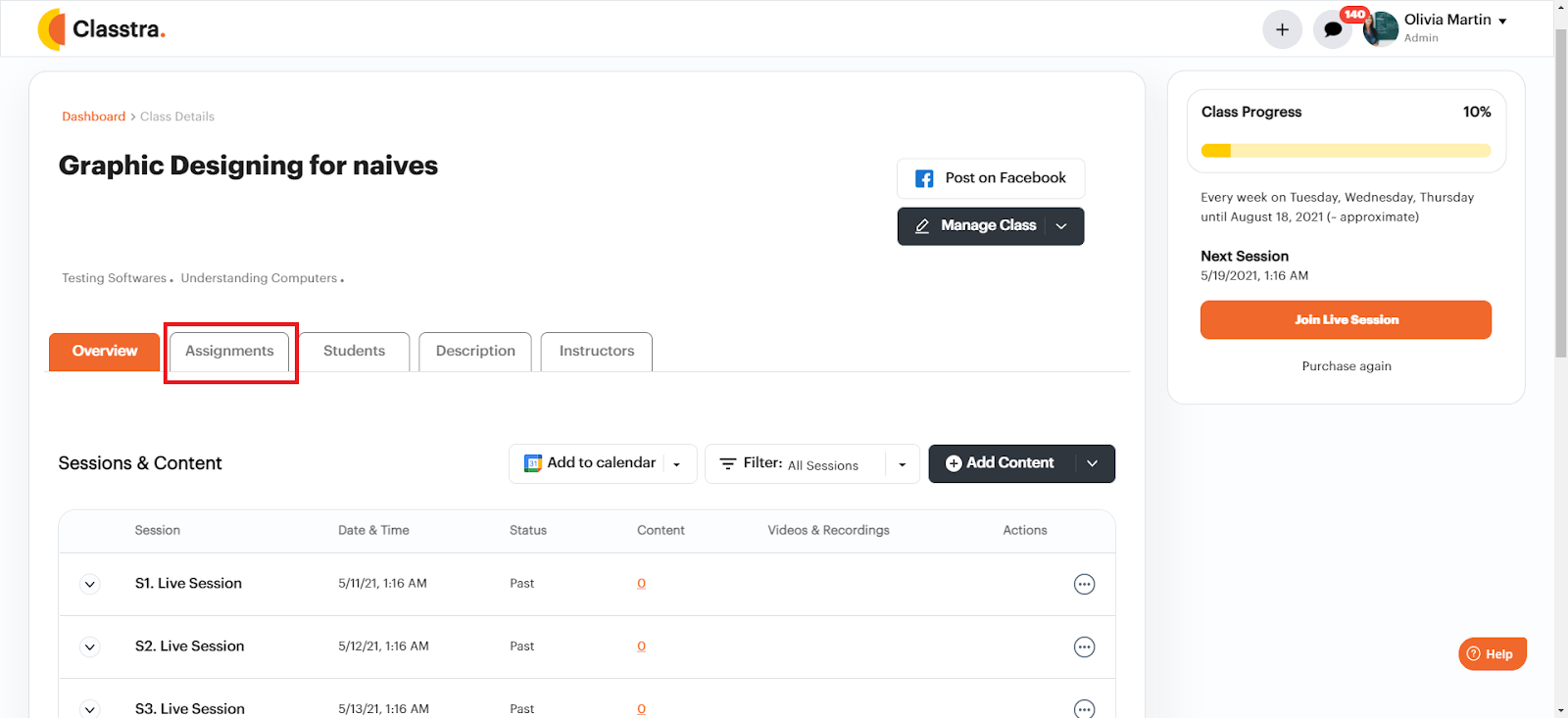The height and width of the screenshot is (718, 1568).
Task: Open the plus create button in header
Action: pos(1282,29)
